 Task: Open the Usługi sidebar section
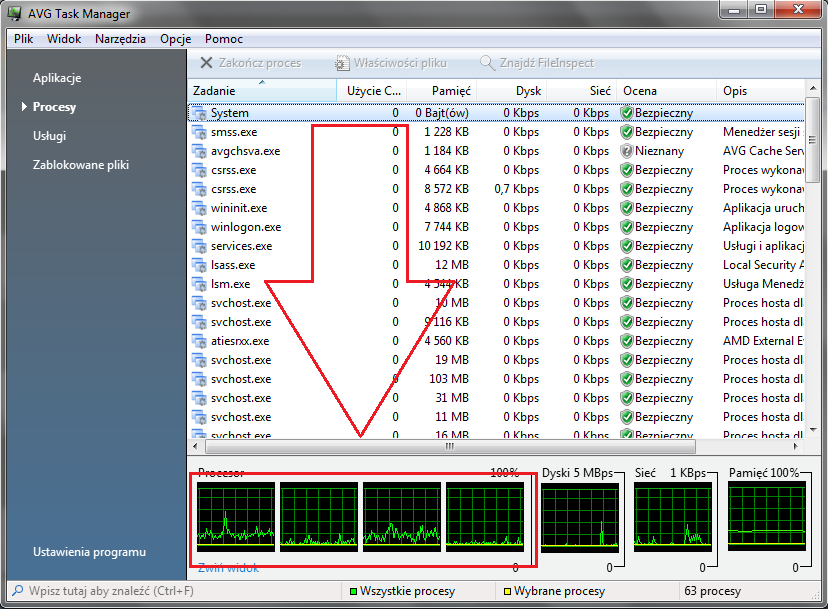pos(50,136)
